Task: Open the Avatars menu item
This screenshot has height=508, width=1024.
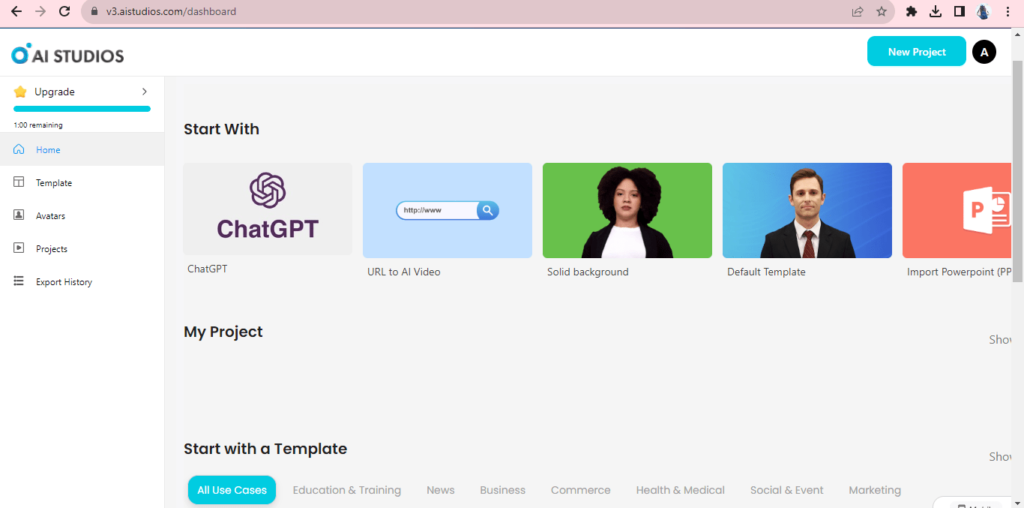Action: (82, 215)
